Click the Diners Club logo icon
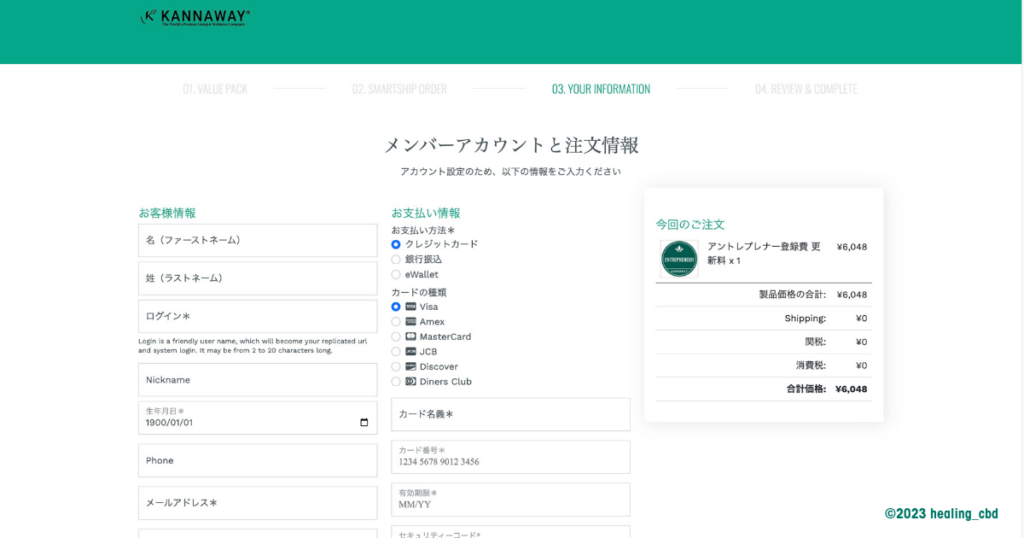Viewport: 1024px width, 538px height. 410,382
